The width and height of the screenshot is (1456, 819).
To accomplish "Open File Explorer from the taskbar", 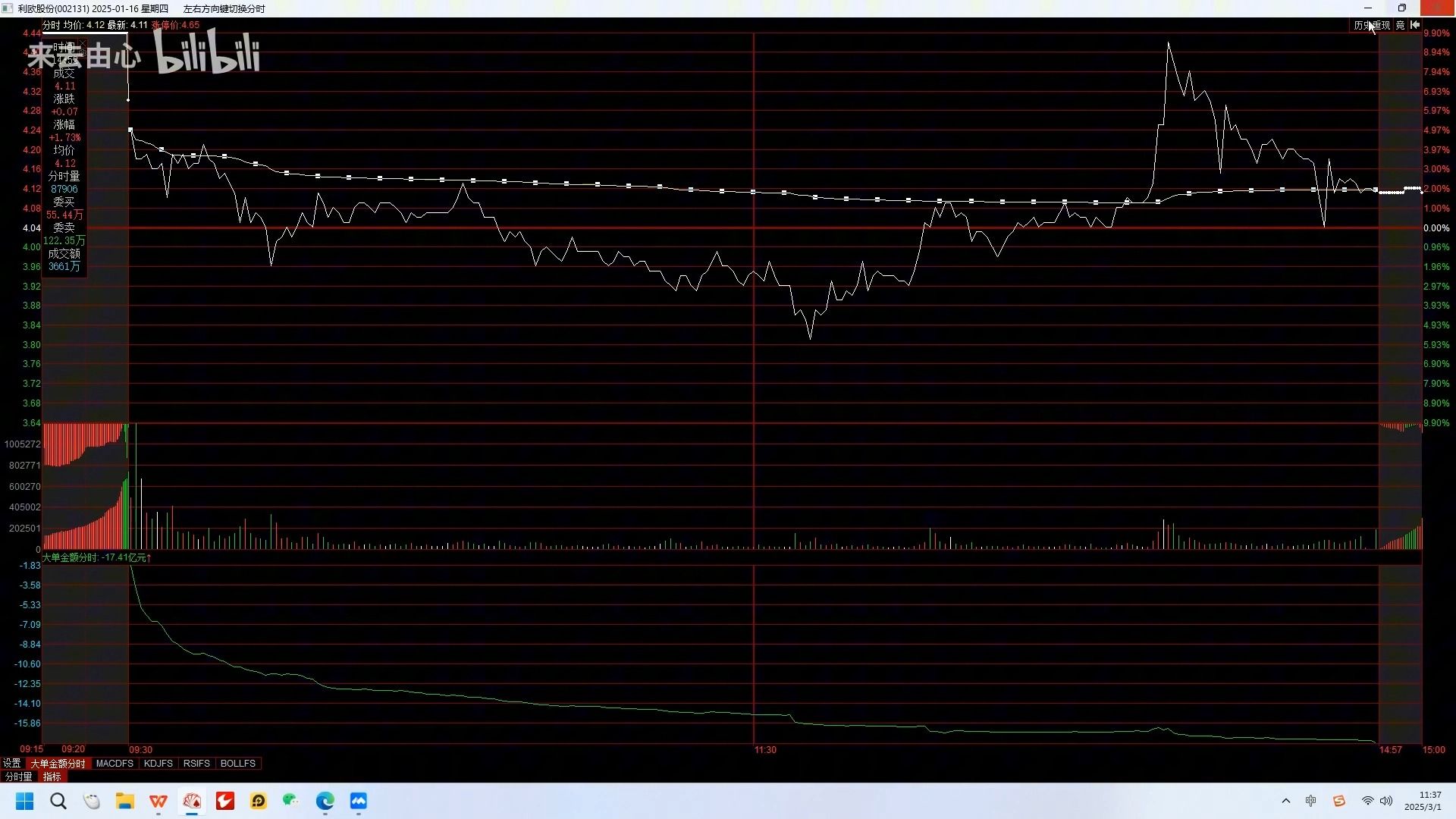I will (x=125, y=801).
